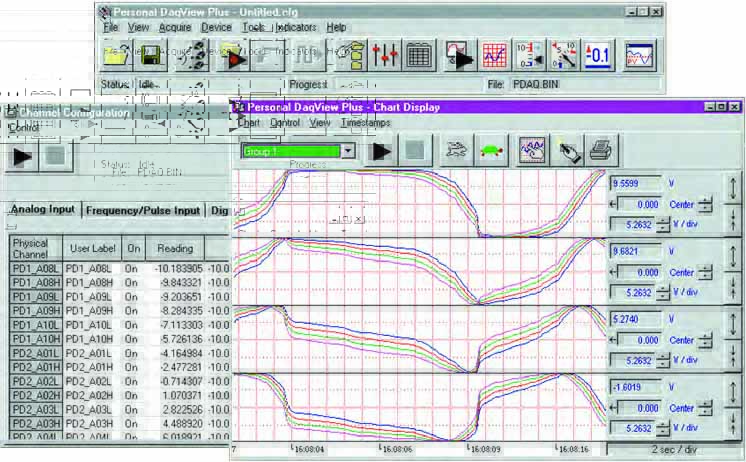Click the reading value 1.070371

(175, 395)
